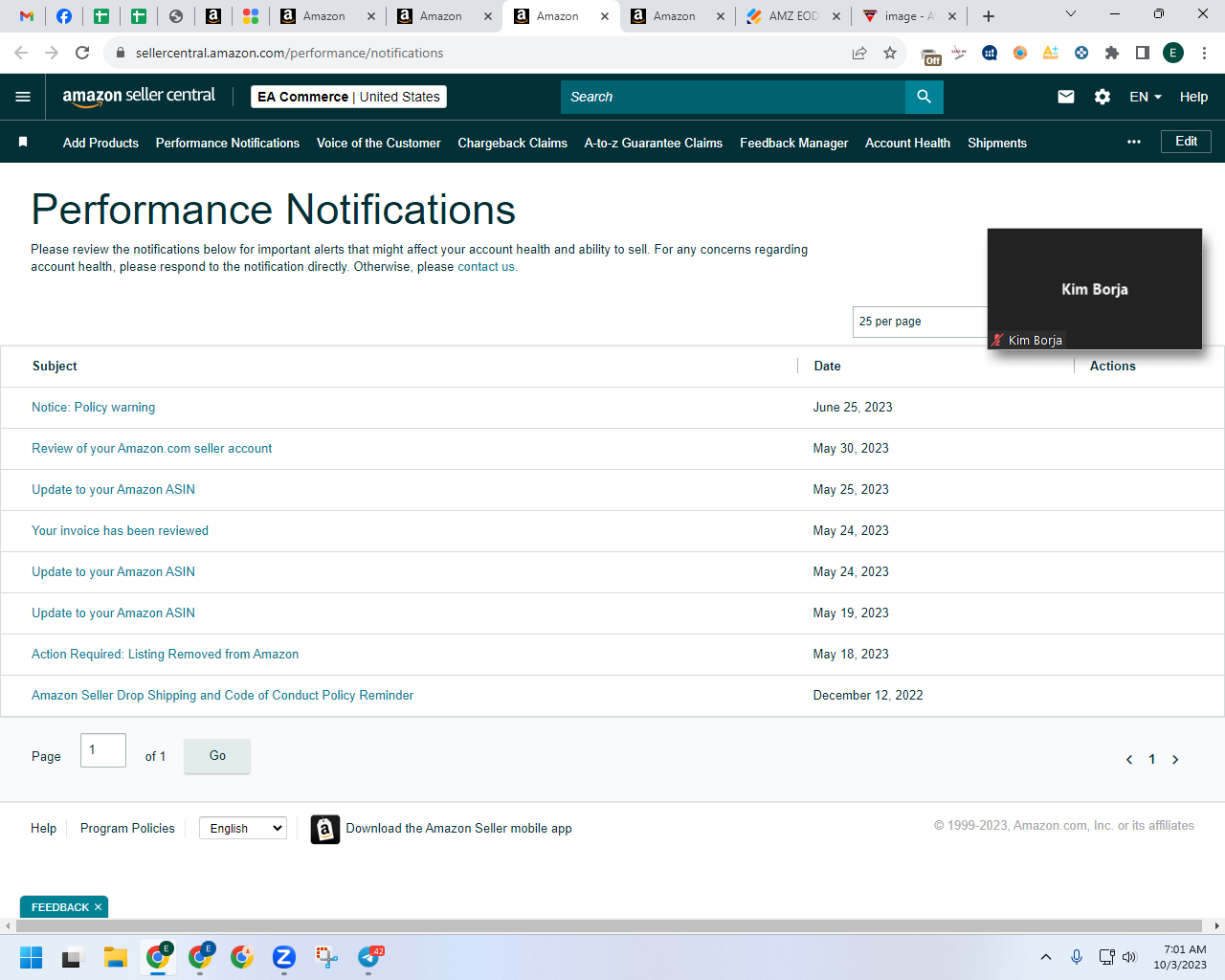The height and width of the screenshot is (980, 1225).
Task: Click the Help link in the top header
Action: [1193, 97]
